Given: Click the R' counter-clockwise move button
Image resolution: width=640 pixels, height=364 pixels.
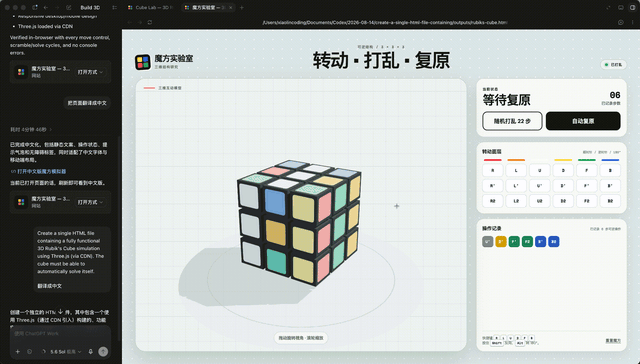Looking at the screenshot, I should click(493, 186).
